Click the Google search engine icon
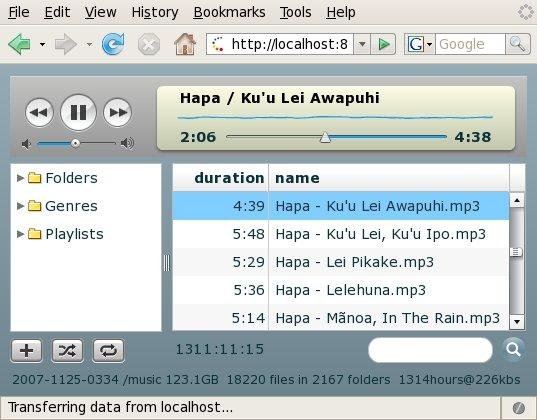 pos(415,44)
